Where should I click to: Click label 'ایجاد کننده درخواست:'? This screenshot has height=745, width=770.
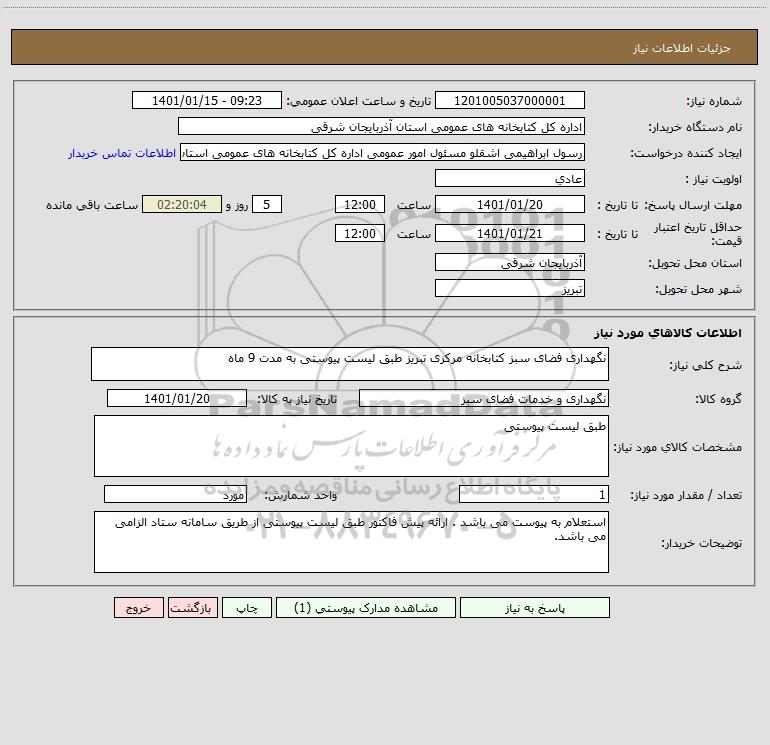(x=686, y=154)
